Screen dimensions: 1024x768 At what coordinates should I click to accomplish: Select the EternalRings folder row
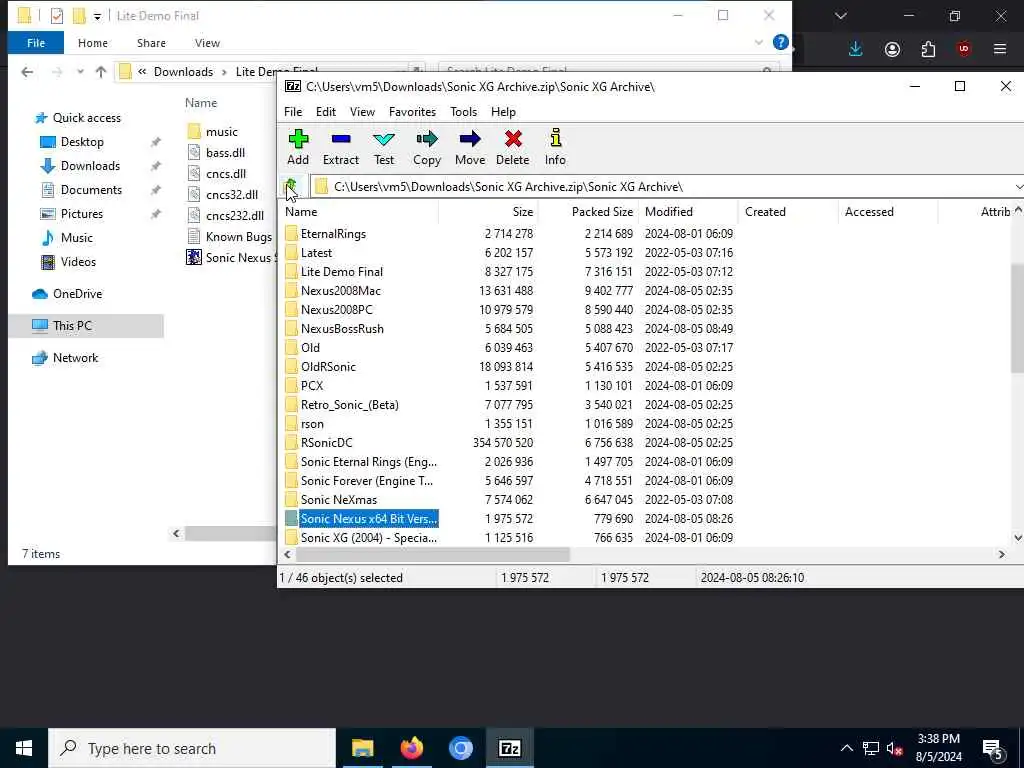(x=509, y=234)
